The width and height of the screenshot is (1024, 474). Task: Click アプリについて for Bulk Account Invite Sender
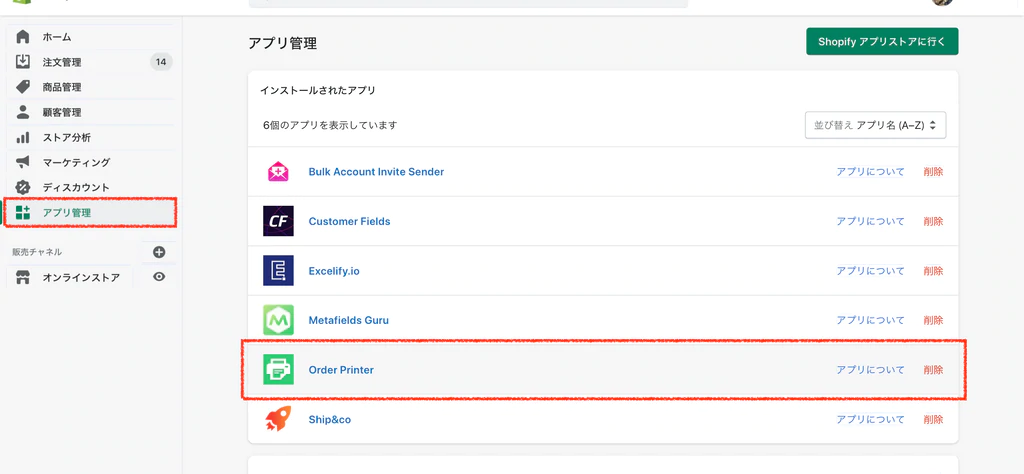tap(871, 172)
